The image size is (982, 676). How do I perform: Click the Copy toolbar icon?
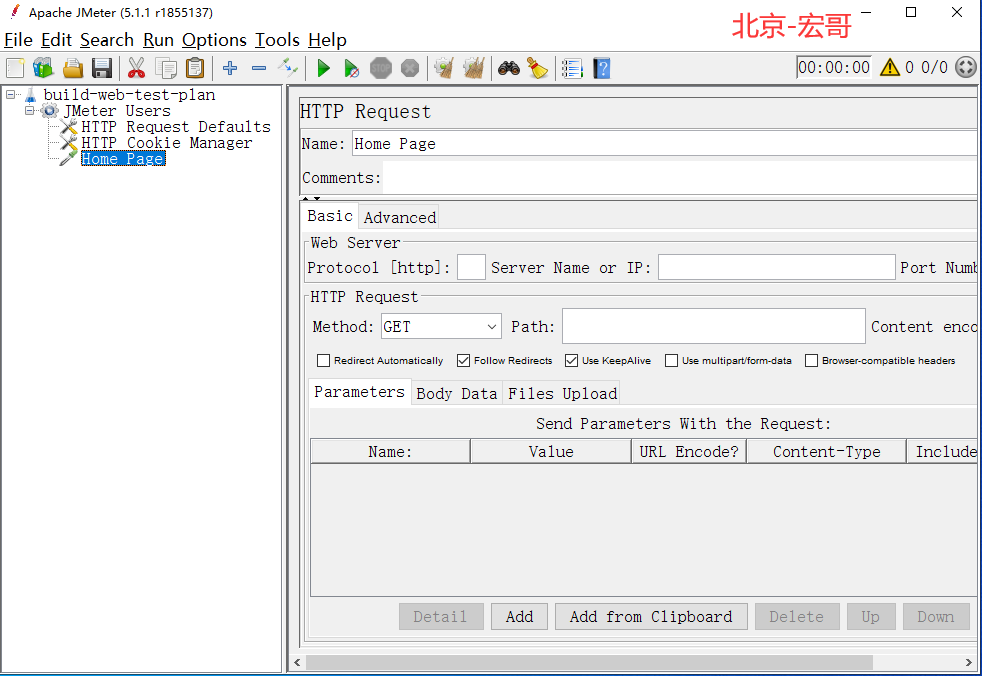(166, 68)
